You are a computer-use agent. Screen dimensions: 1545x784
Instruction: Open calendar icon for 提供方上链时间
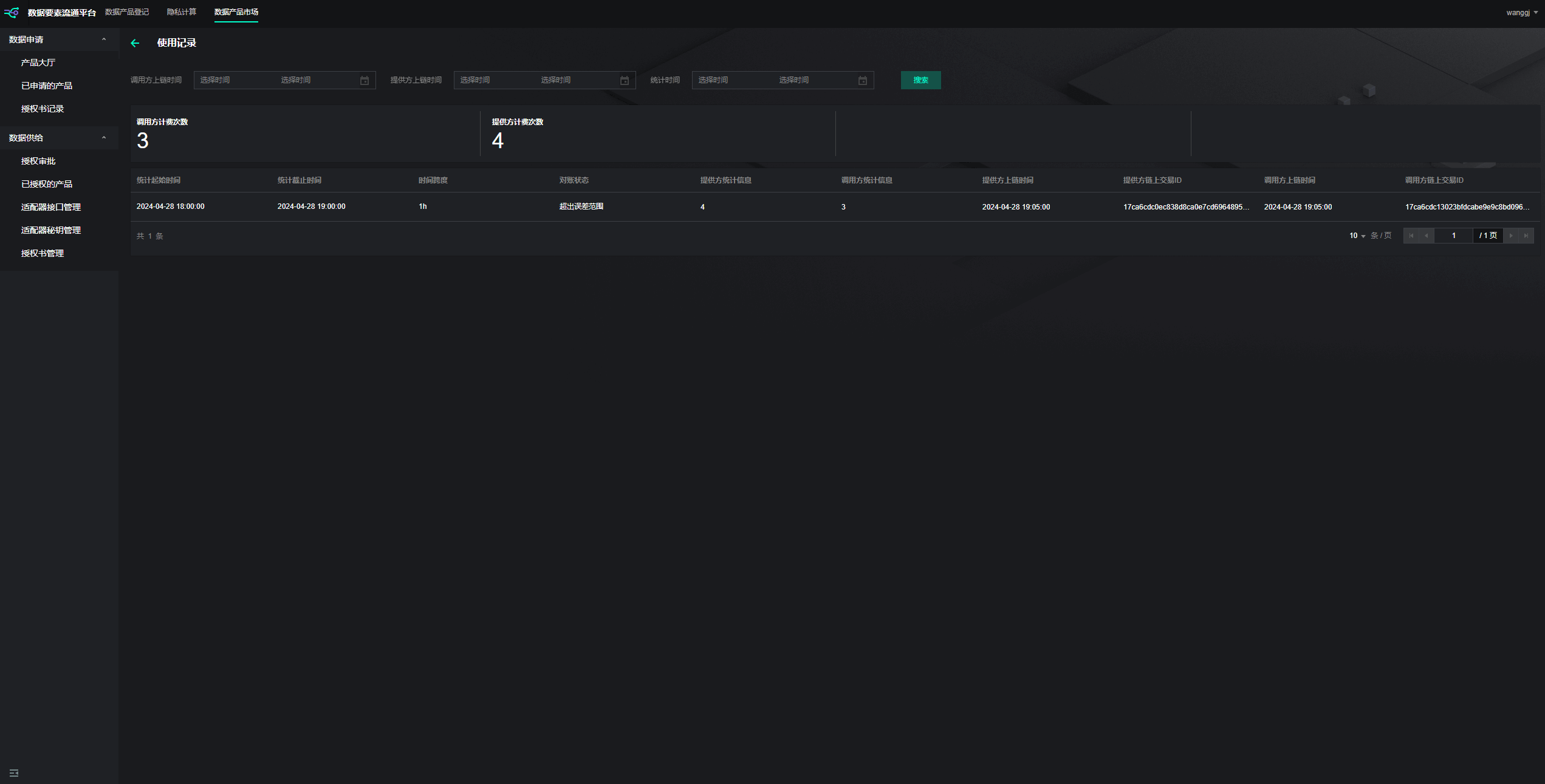tap(625, 81)
